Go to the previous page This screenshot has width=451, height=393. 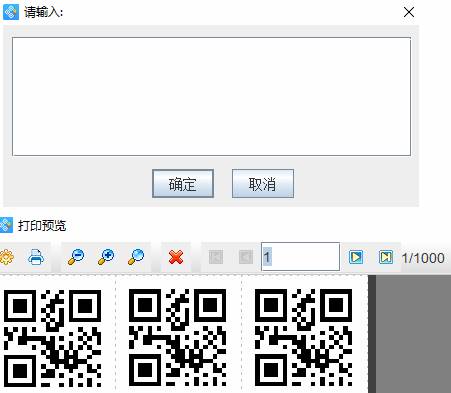[246, 257]
